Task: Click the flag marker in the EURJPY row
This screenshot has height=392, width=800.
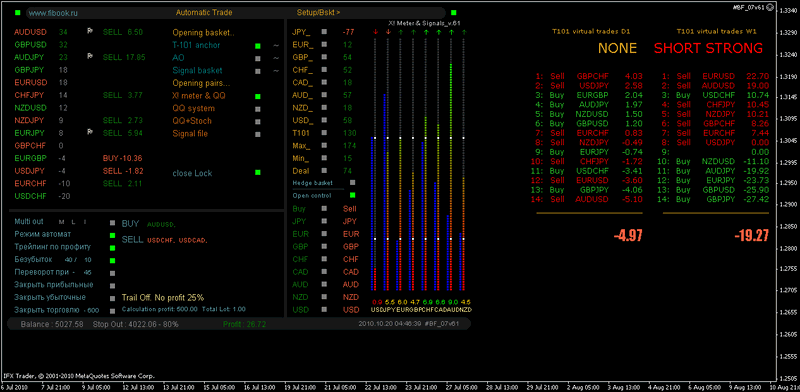Action: click(90, 133)
